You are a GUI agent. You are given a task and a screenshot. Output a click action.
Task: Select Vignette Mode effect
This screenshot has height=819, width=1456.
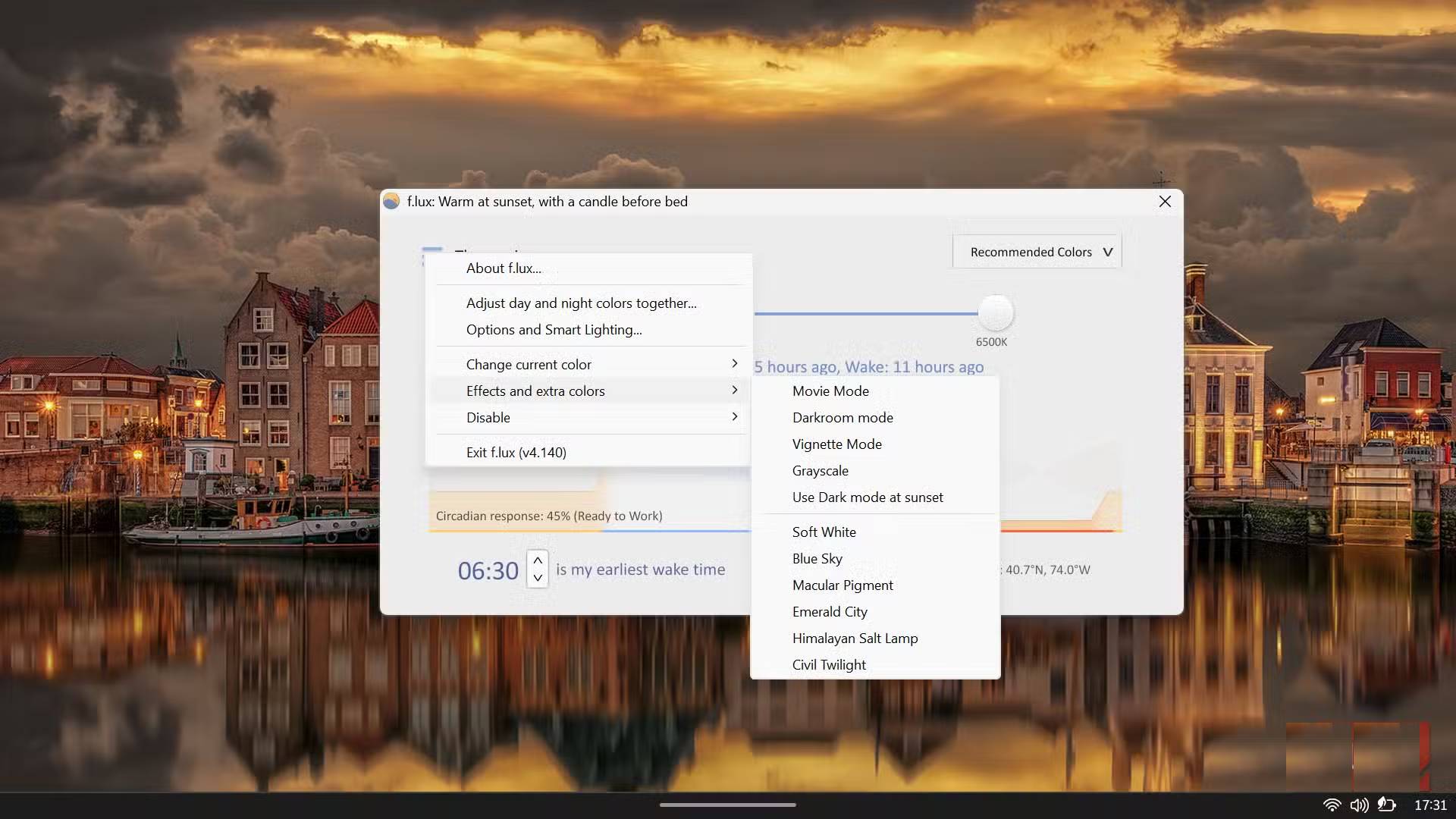coord(836,444)
